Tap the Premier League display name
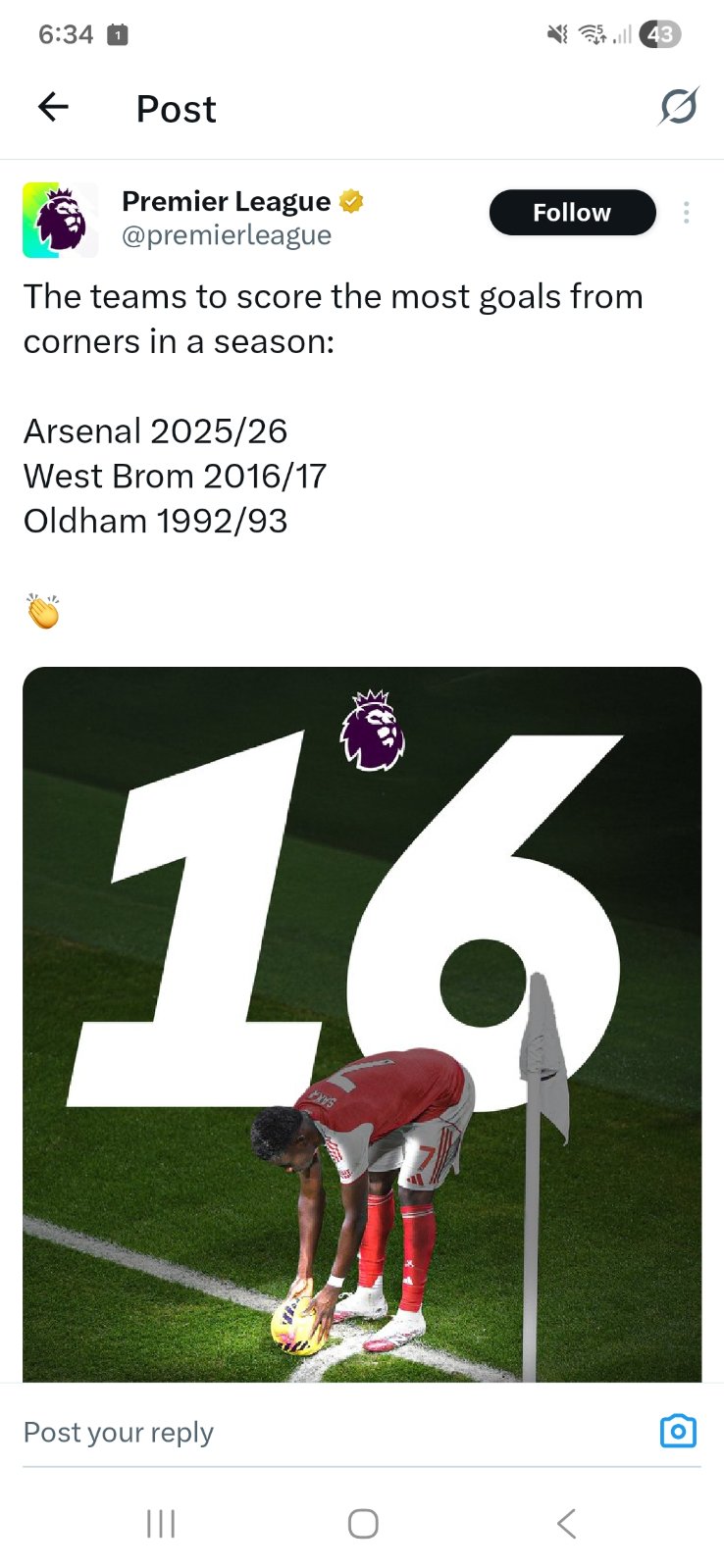 [x=227, y=201]
